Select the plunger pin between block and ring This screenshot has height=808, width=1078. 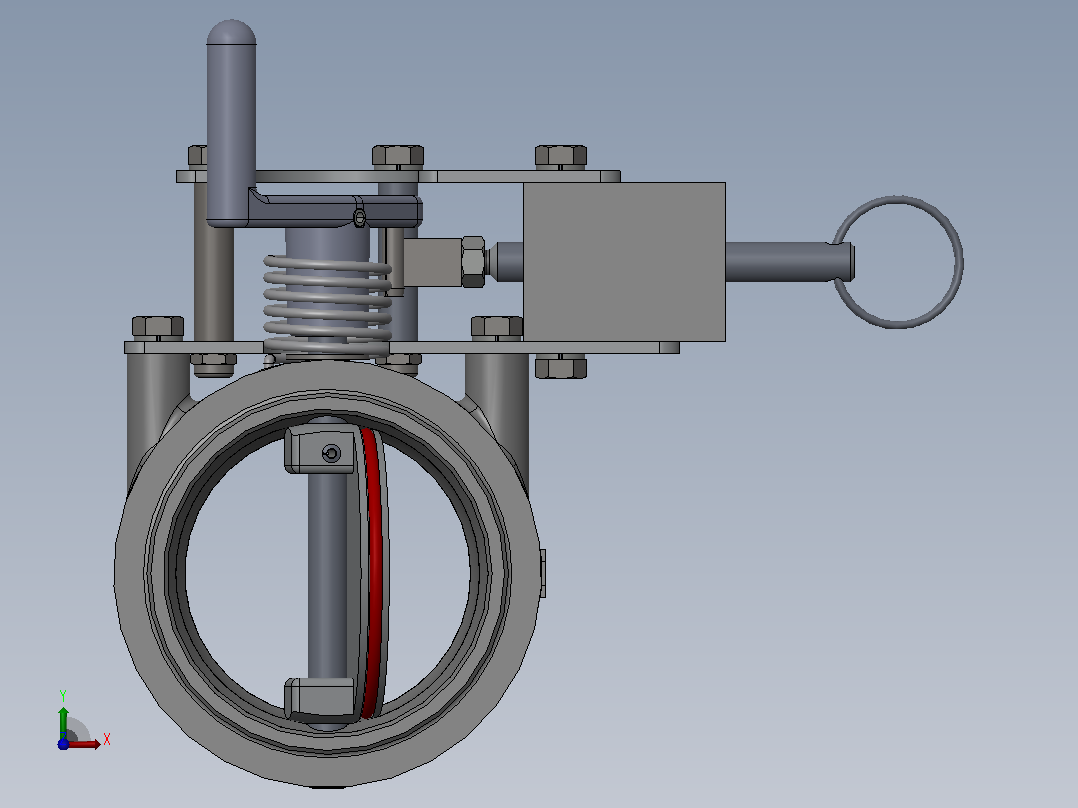point(790,262)
